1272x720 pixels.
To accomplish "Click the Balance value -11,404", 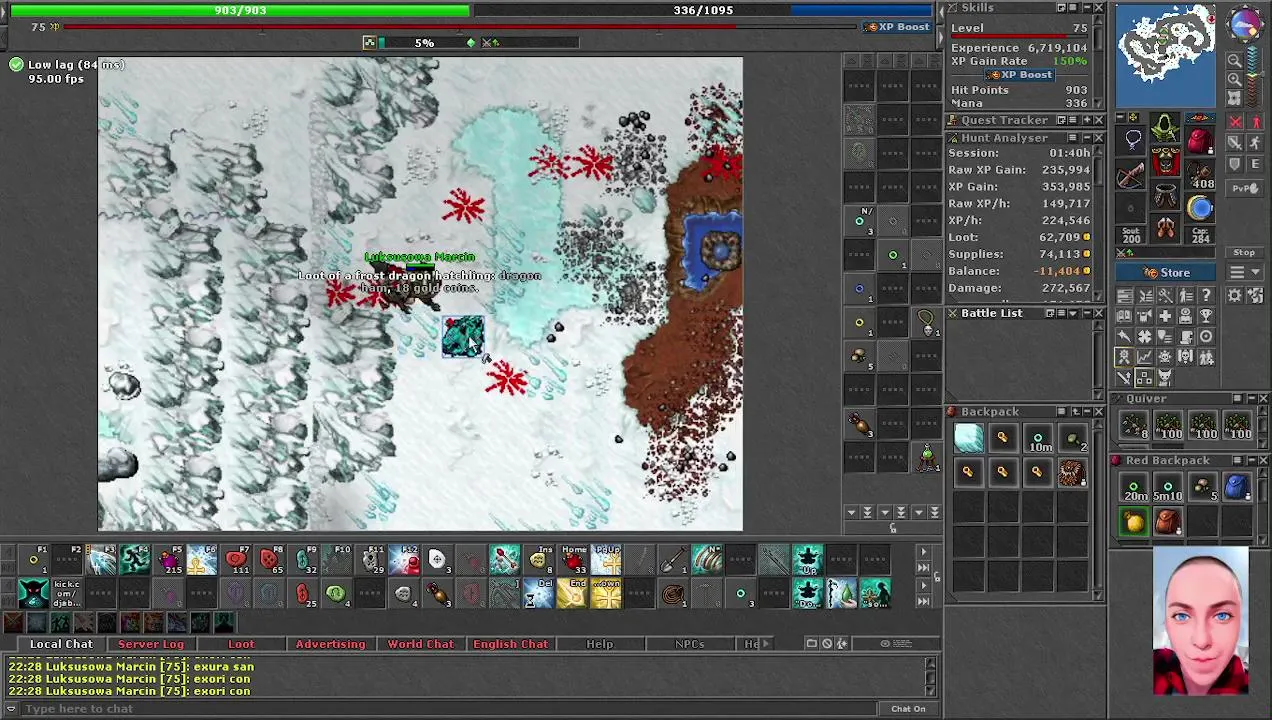I will (x=1056, y=271).
